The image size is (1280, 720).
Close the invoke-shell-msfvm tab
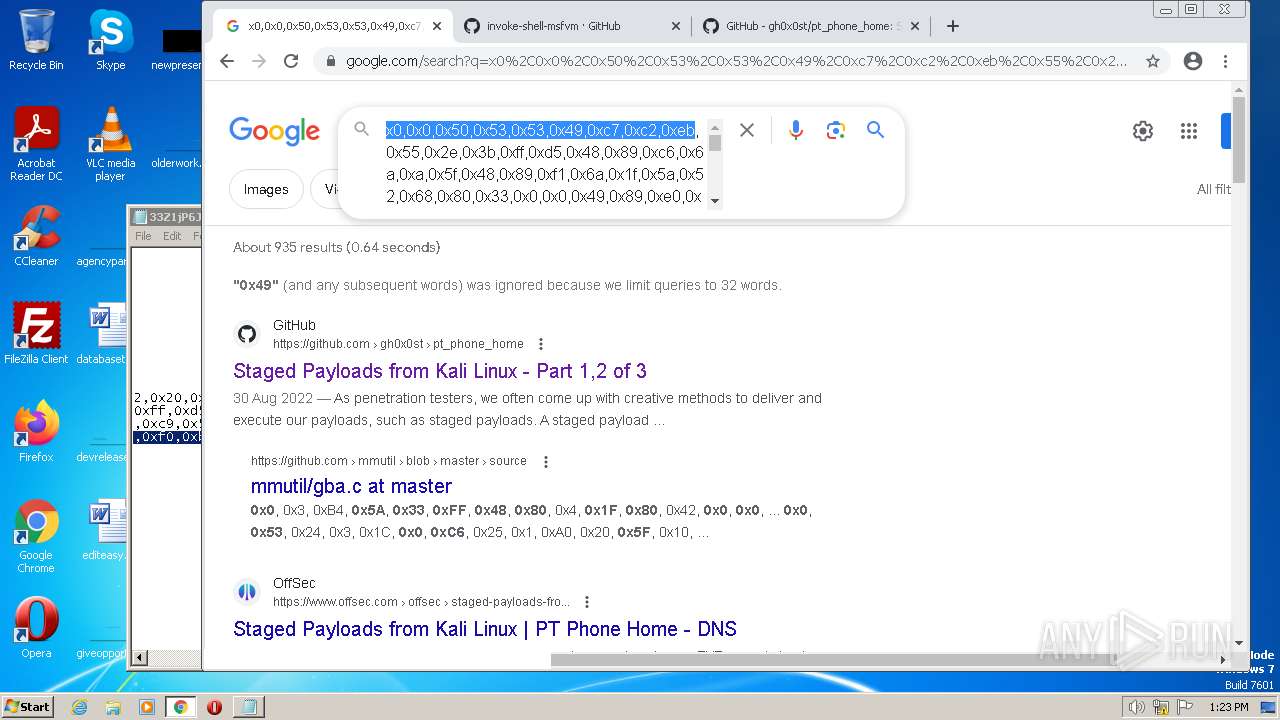point(676,26)
